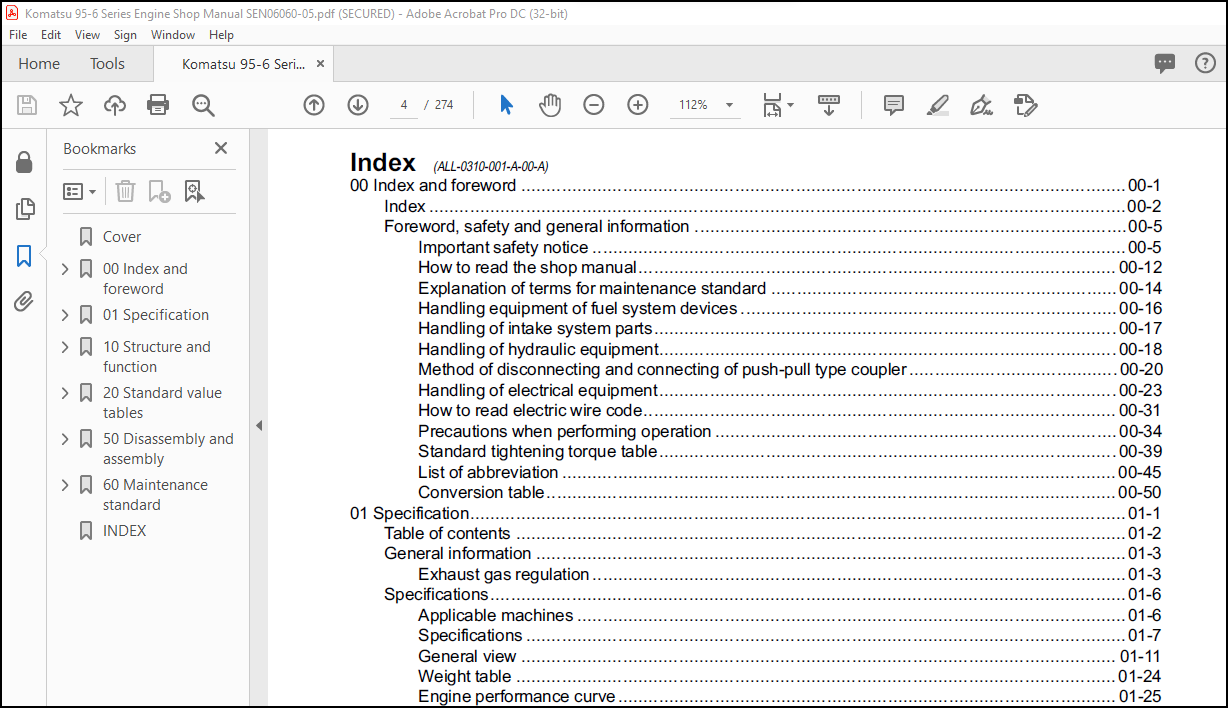The image size is (1228, 708).
Task: Click the page number input field
Action: tap(402, 105)
